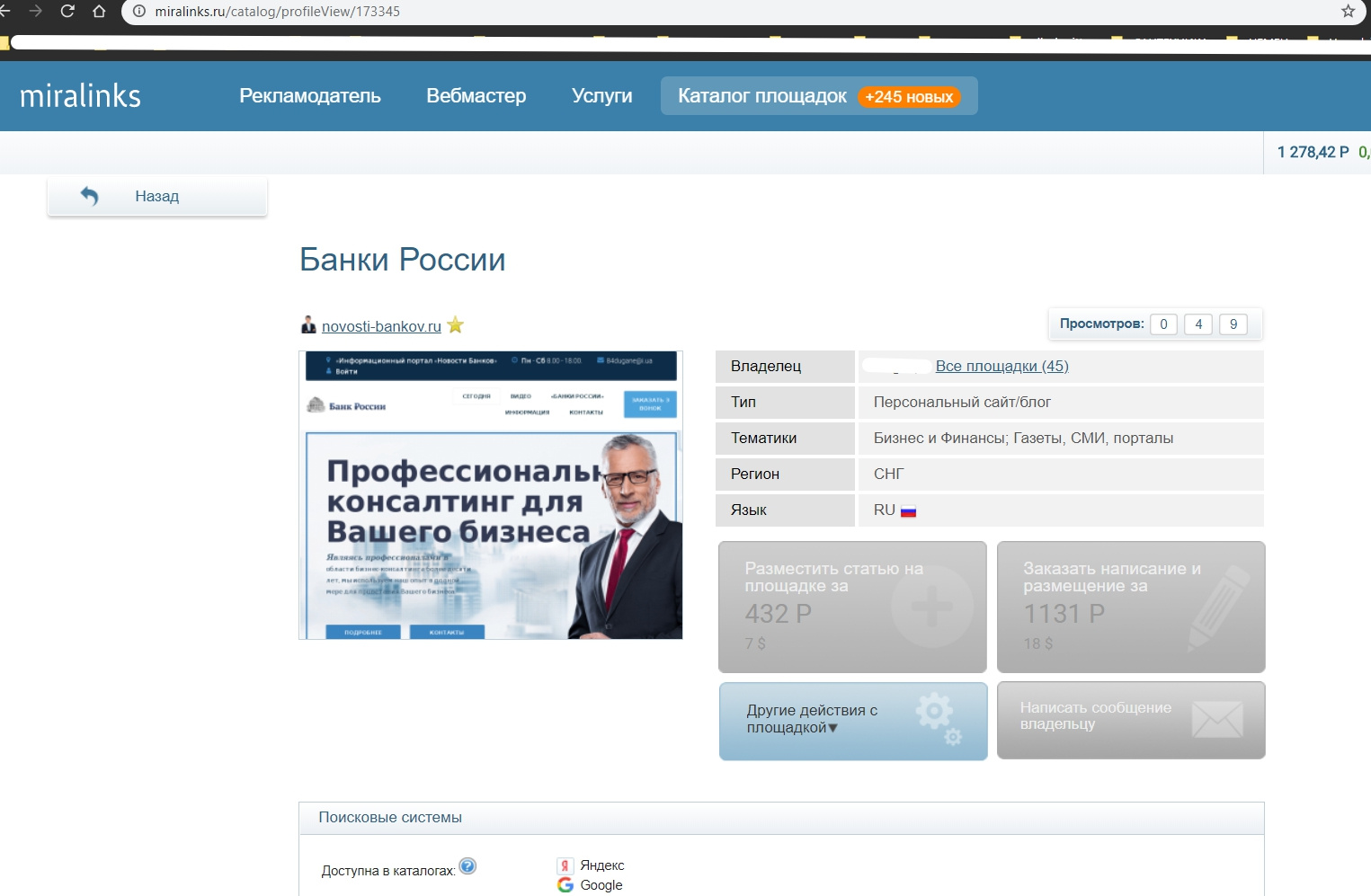Click the Просмотров label
Viewport: 1371px width, 896px height.
pos(1101,324)
